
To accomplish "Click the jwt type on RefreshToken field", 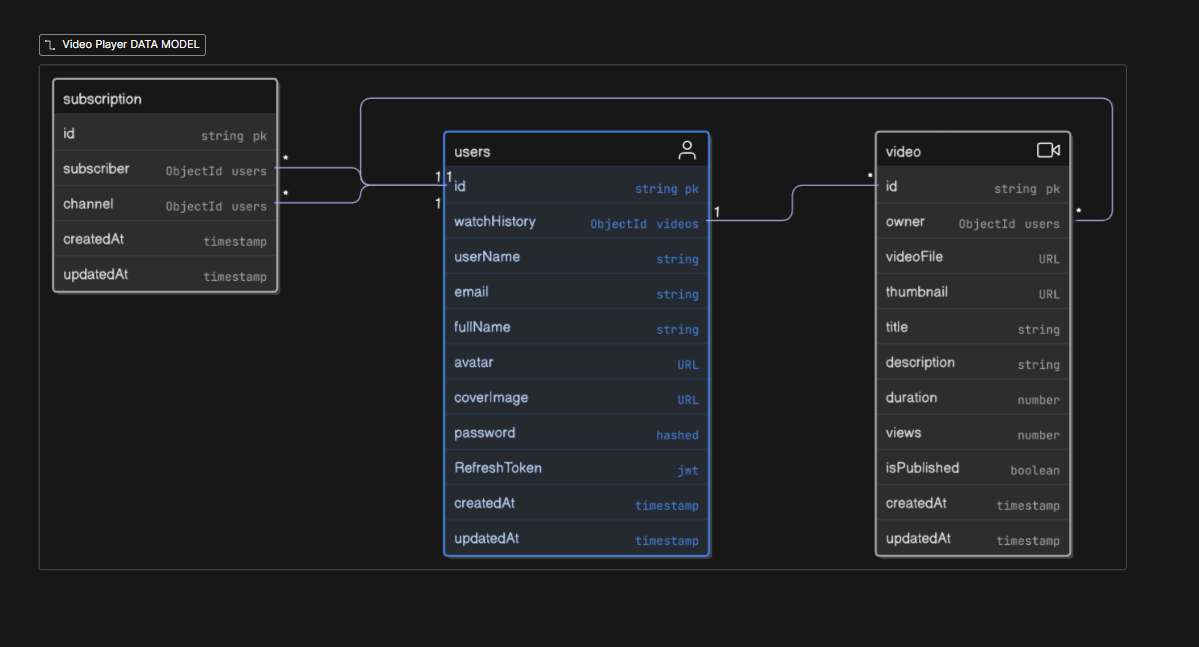I will pyautogui.click(x=690, y=470).
